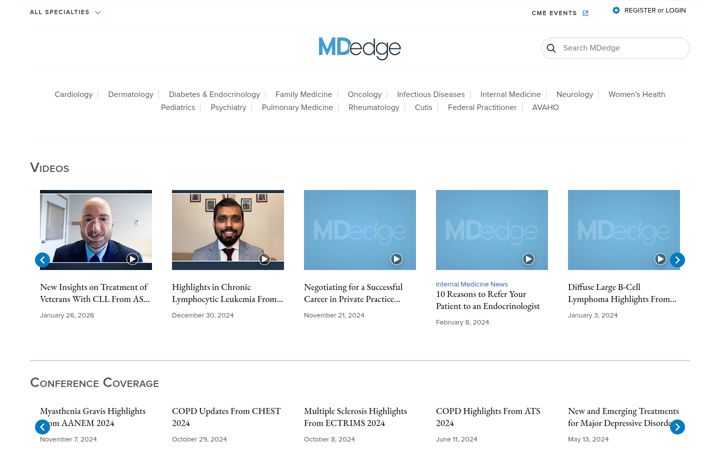This screenshot has width=720, height=450.
Task: Open New Insights on Treatment of Veterans title
Action: click(x=95, y=293)
